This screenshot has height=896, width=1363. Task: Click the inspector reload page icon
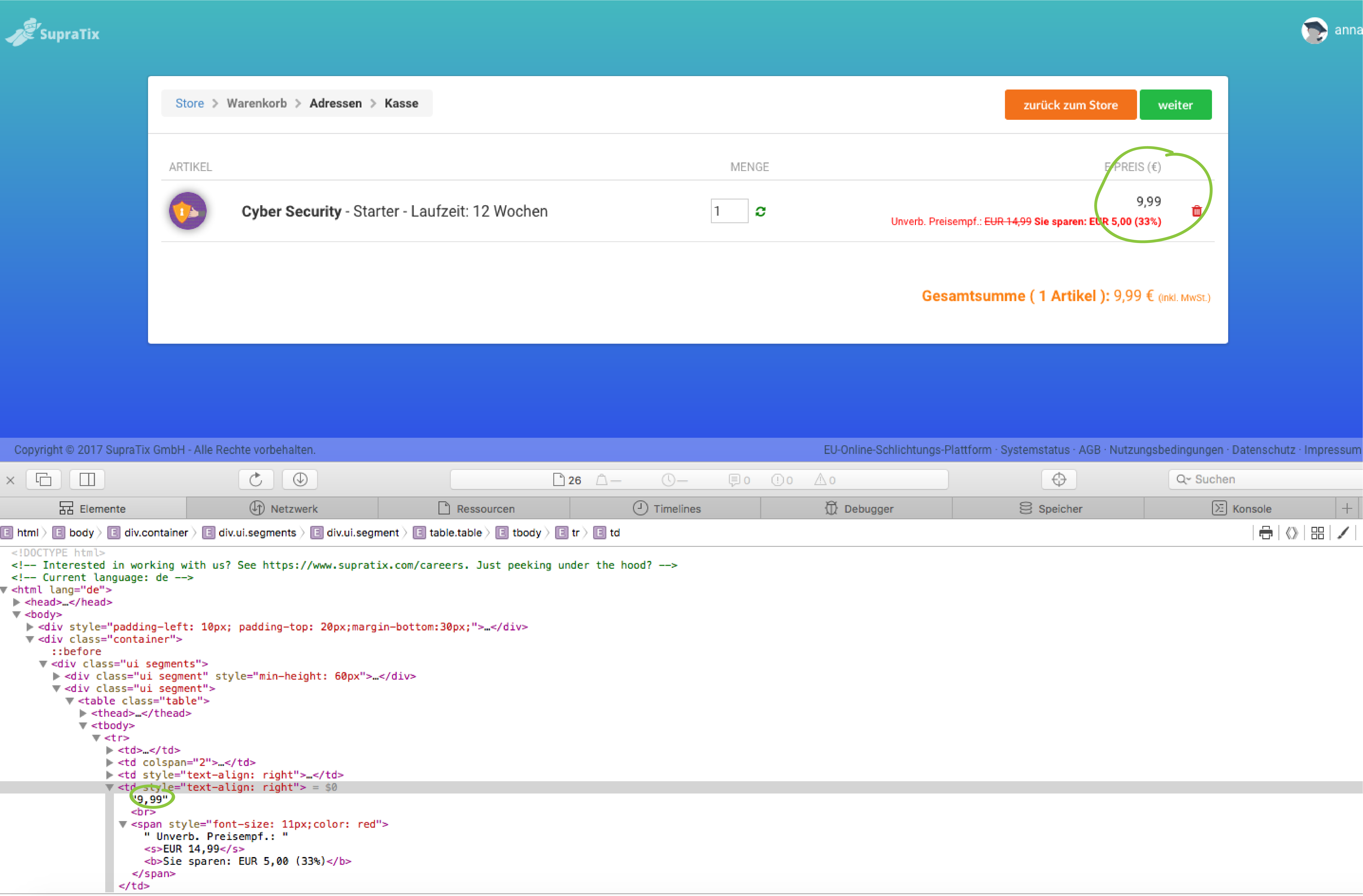pyautogui.click(x=256, y=479)
